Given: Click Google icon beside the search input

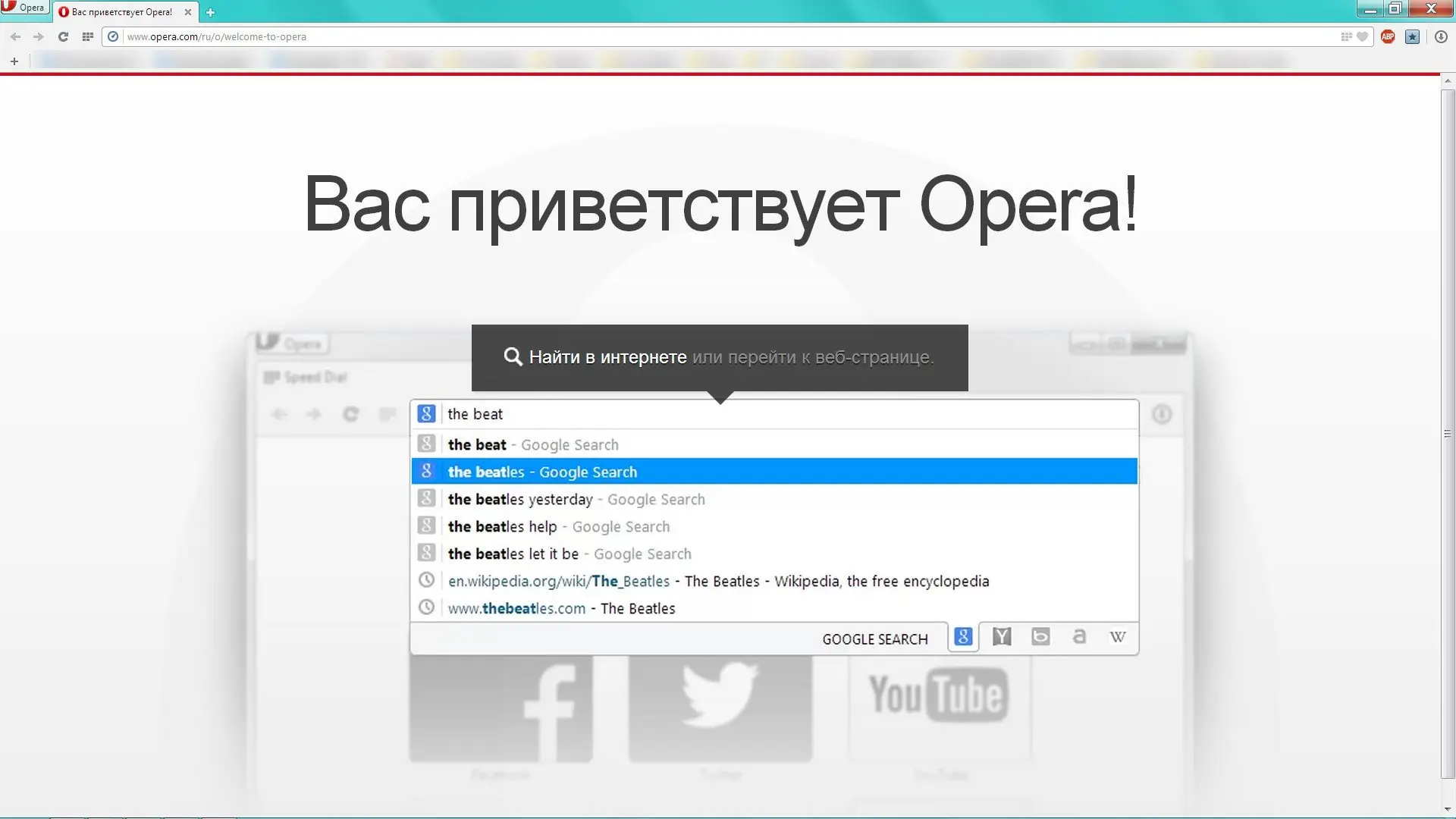Looking at the screenshot, I should tap(426, 414).
